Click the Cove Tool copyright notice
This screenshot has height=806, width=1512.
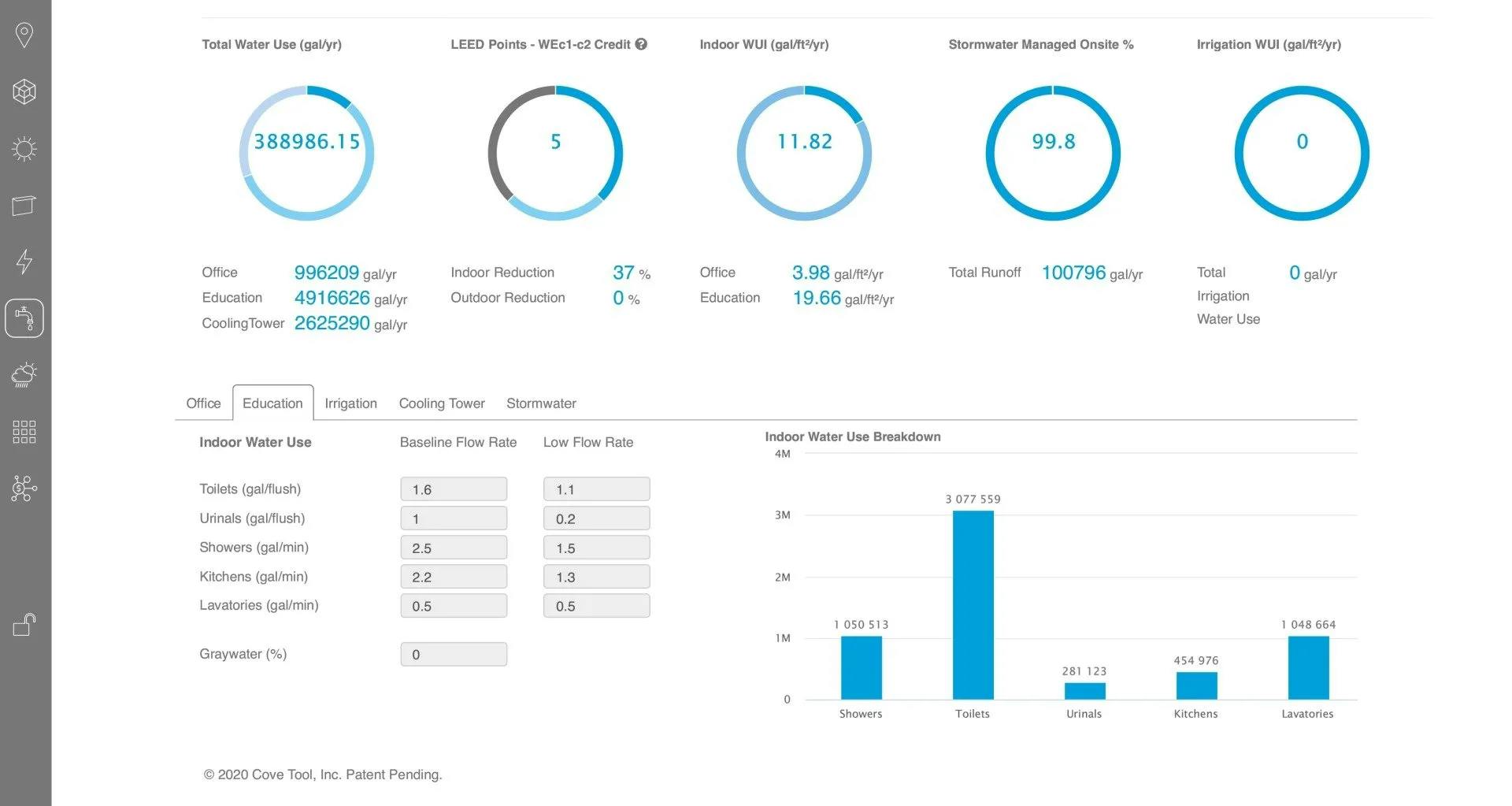tap(323, 774)
